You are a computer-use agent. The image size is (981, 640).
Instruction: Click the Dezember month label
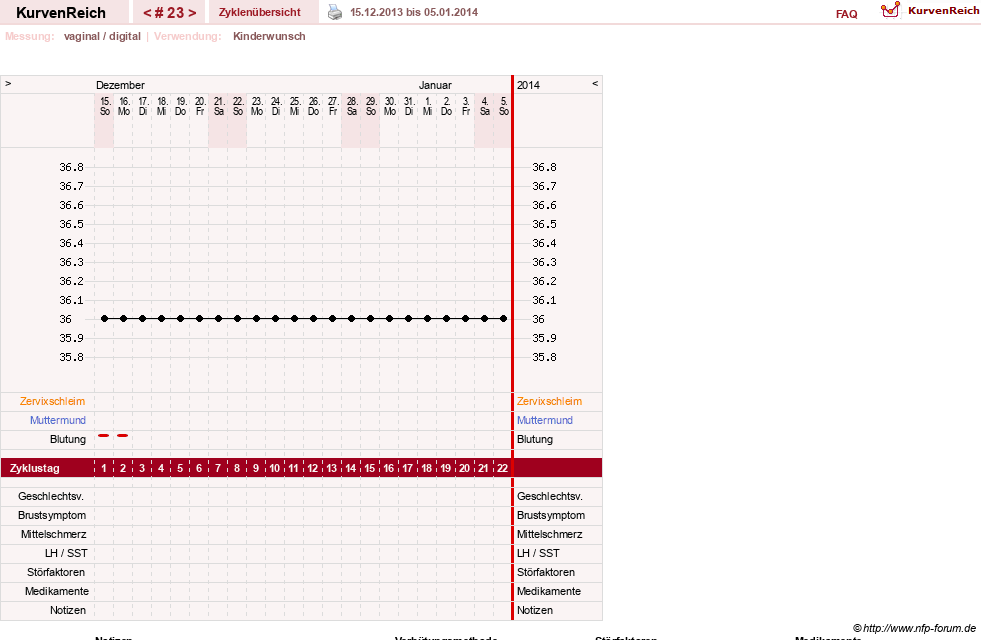[x=120, y=85]
